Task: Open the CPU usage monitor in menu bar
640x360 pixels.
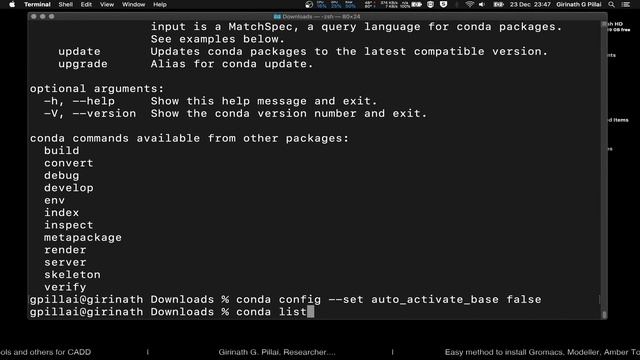Action: click(322, 4)
